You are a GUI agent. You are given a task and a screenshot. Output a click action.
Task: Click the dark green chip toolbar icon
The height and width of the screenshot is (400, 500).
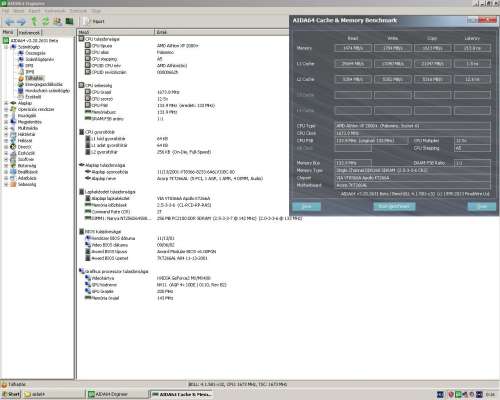point(69,22)
